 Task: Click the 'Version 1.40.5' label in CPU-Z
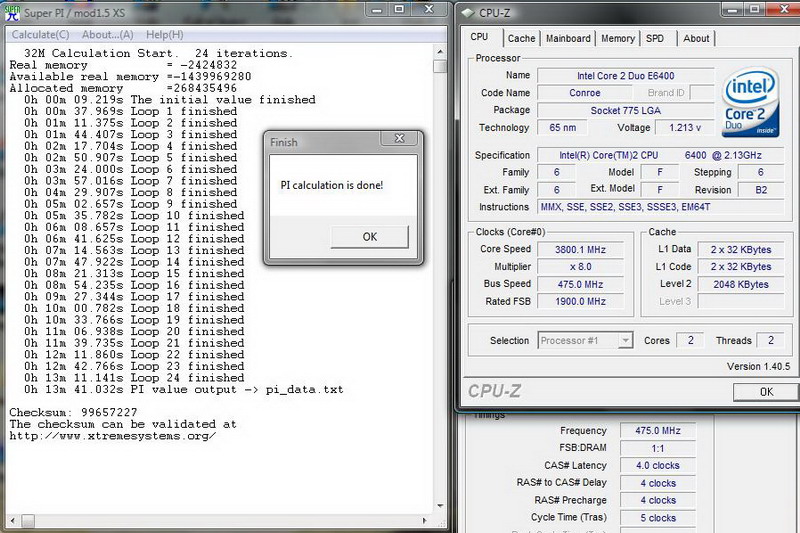758,366
